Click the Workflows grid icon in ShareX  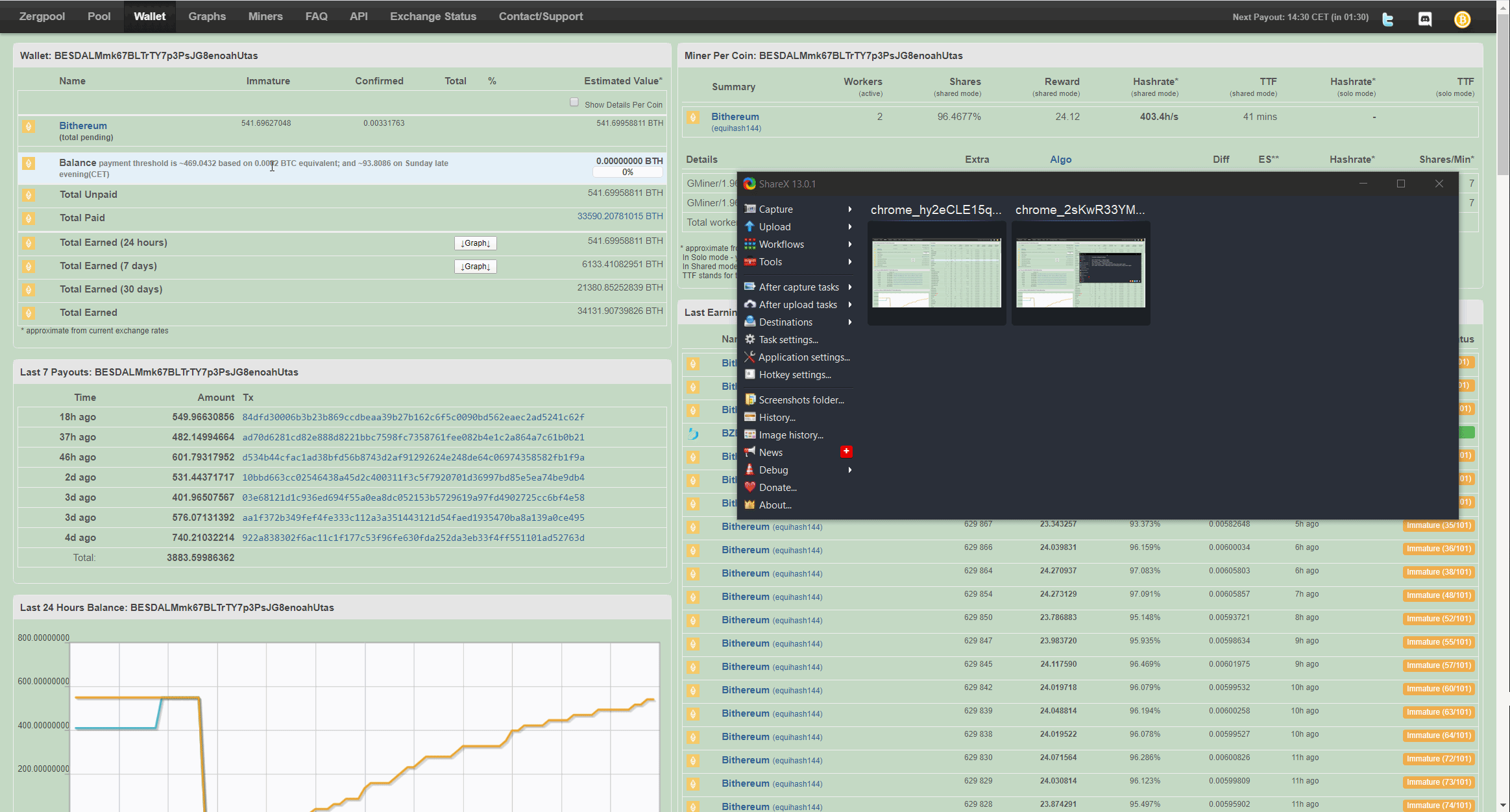click(750, 244)
